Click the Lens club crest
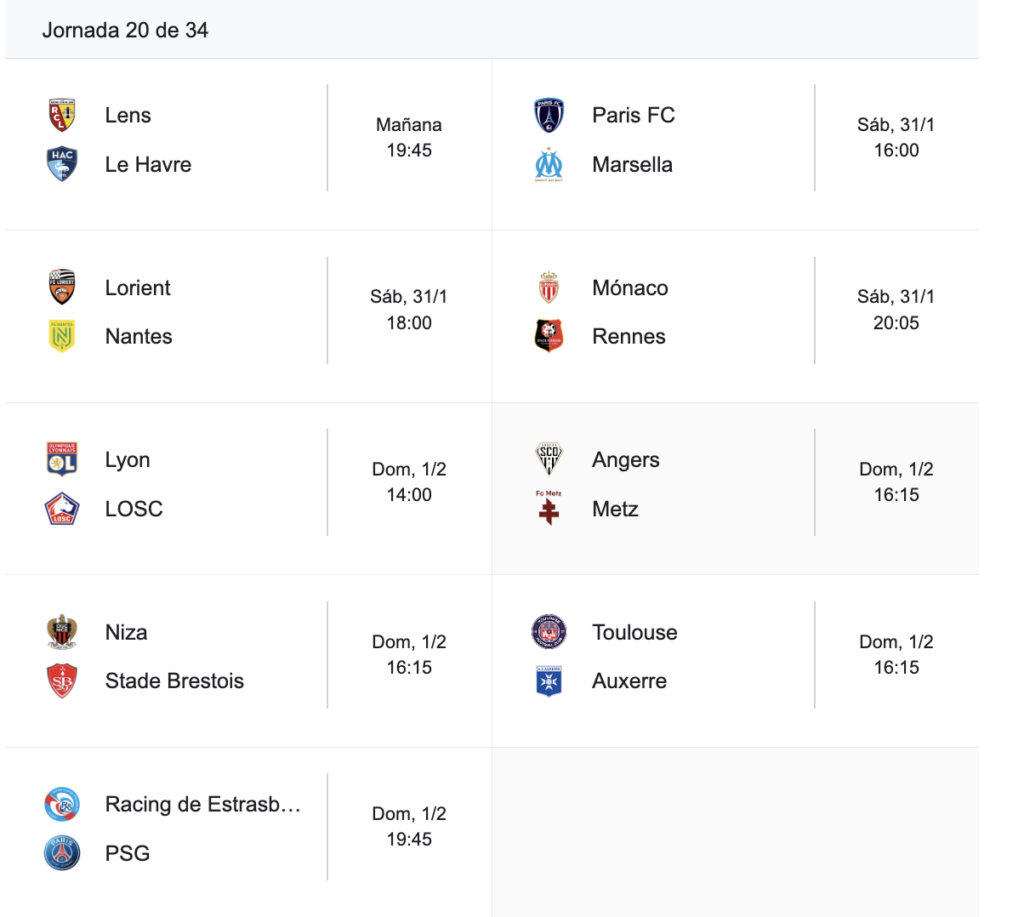This screenshot has height=917, width=1024. coord(63,115)
